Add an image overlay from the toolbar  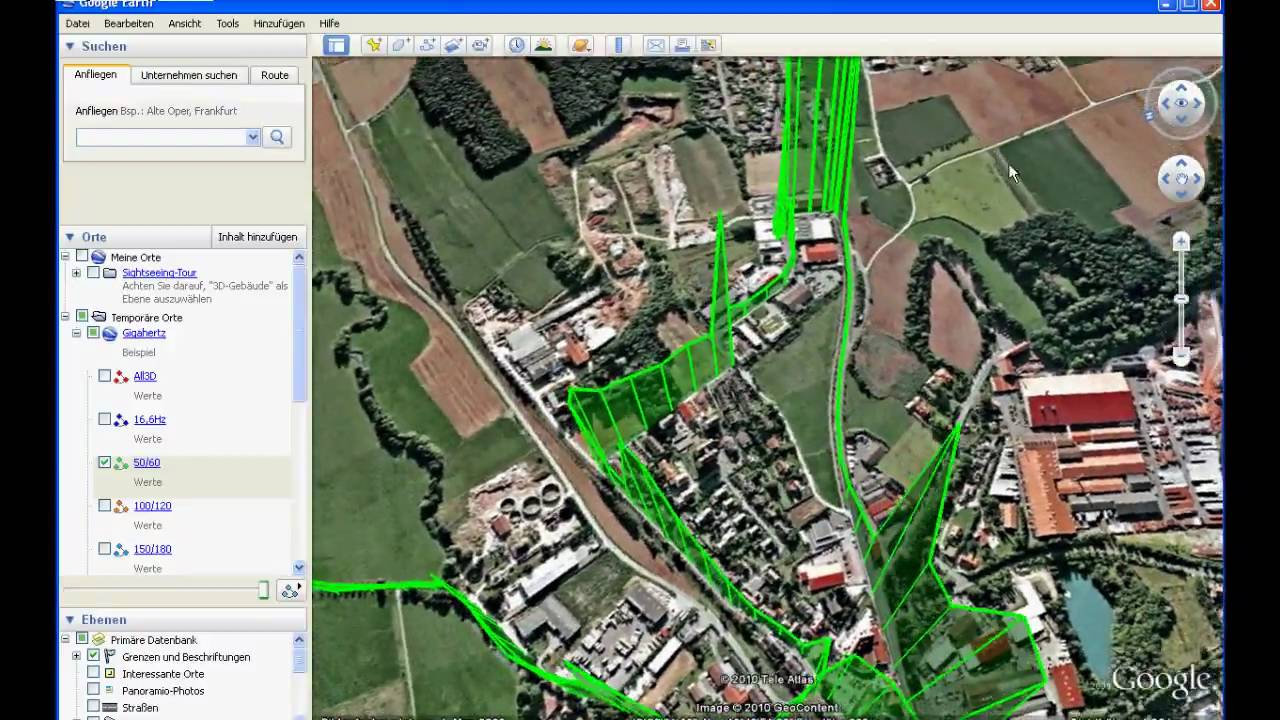[x=454, y=45]
